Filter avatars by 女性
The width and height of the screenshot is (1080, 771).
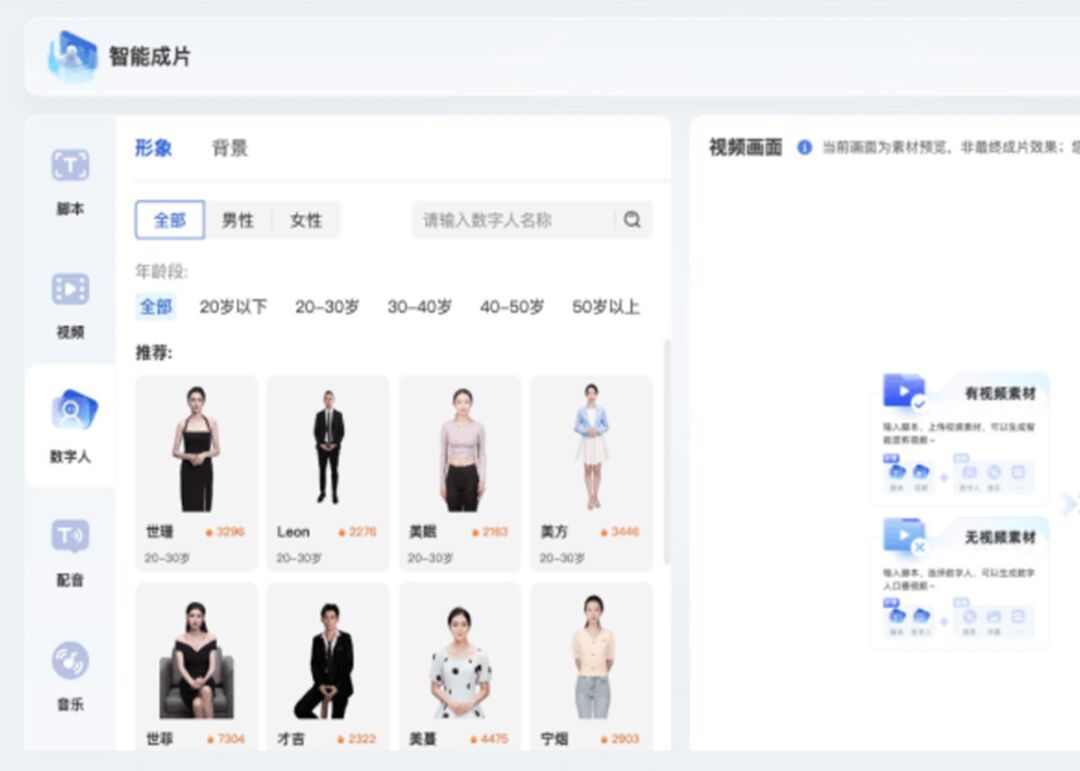(x=306, y=220)
